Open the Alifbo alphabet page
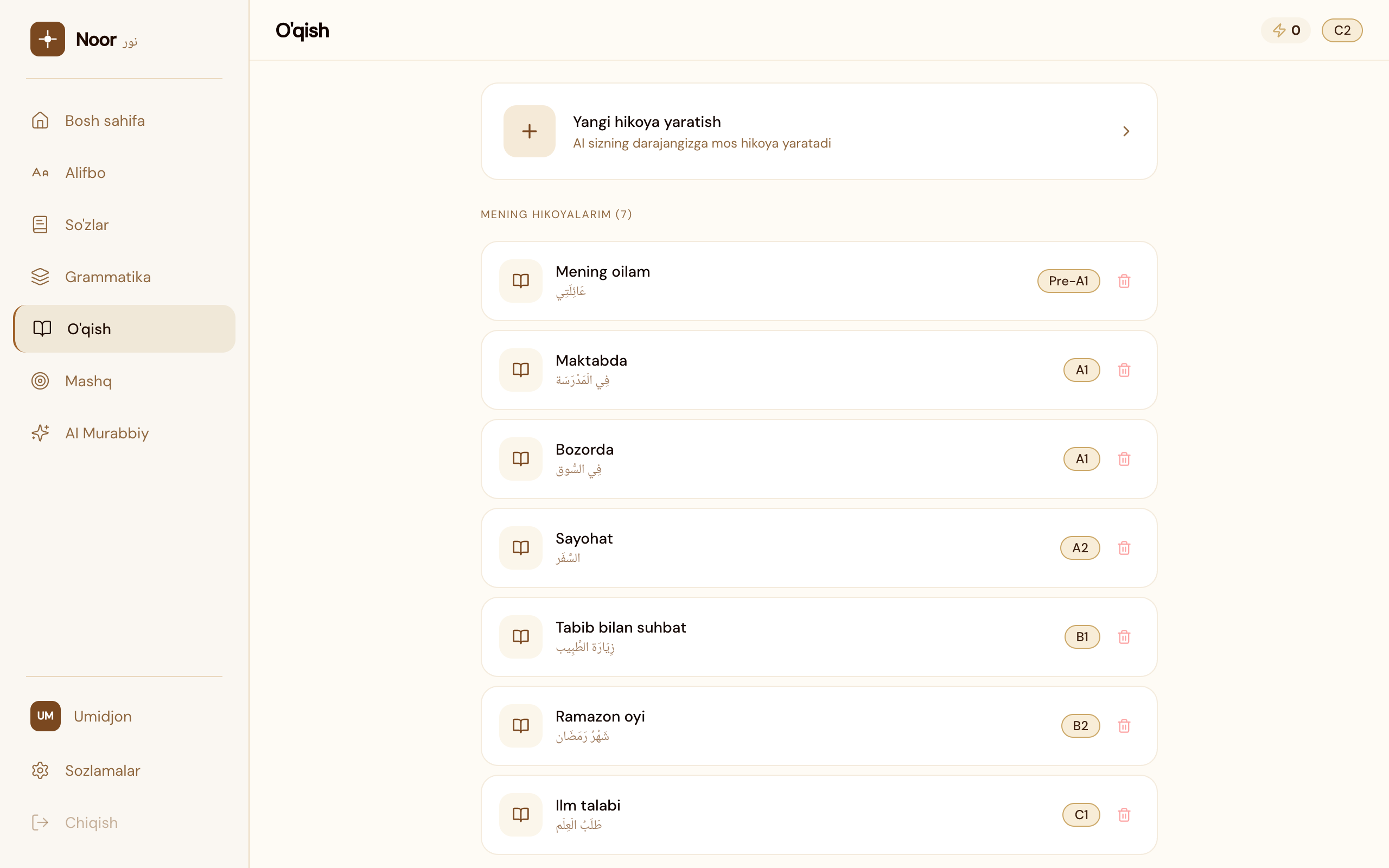This screenshot has height=868, width=1389. 85,173
